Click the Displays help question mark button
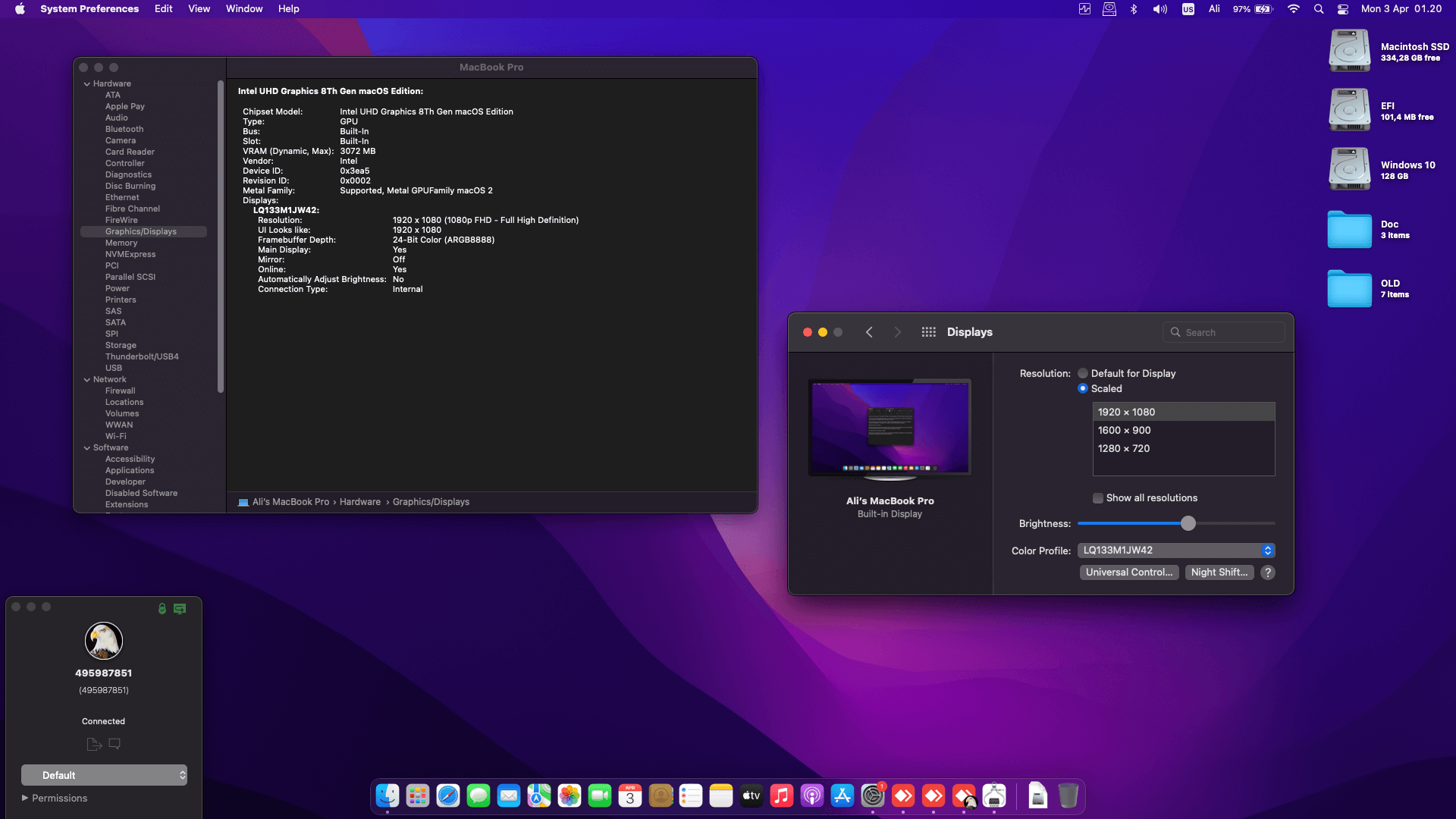Image resolution: width=1456 pixels, height=819 pixels. (x=1267, y=573)
